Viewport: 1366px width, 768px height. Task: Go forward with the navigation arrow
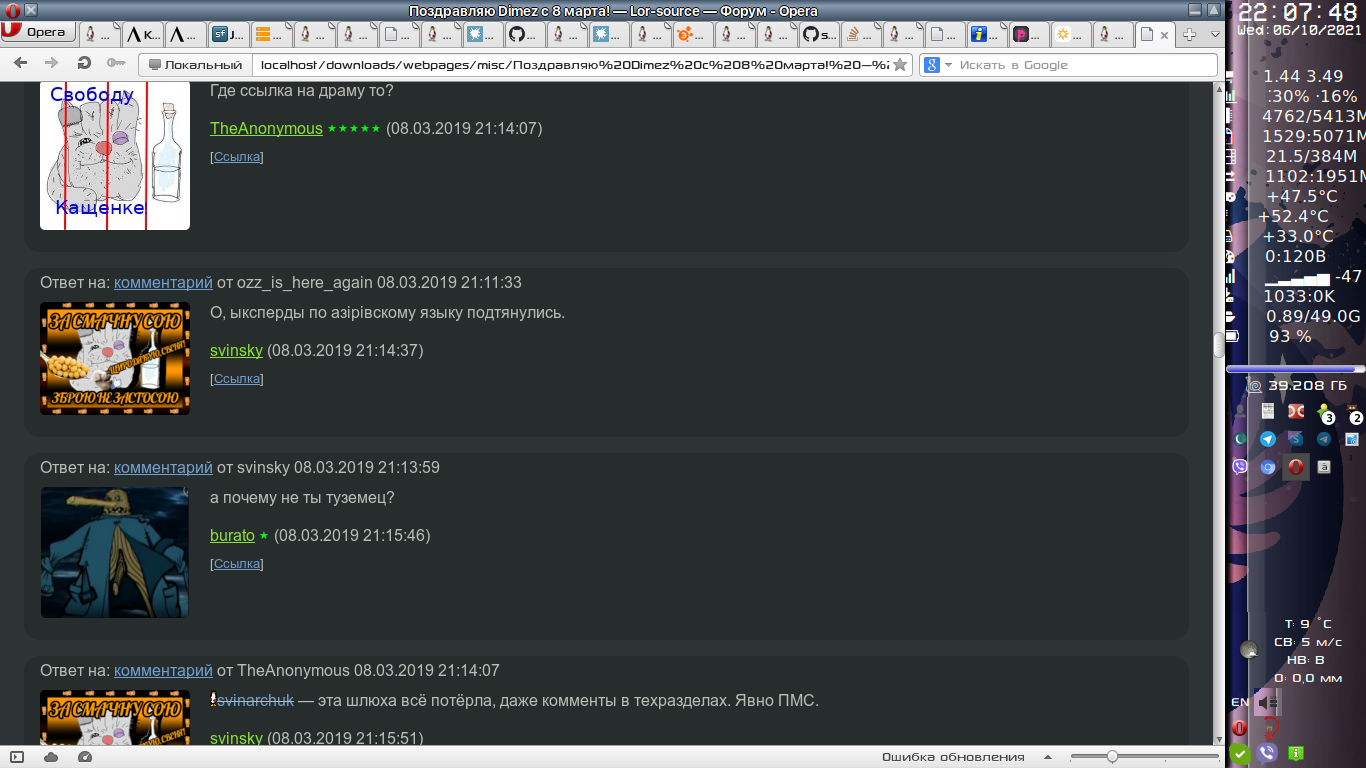coord(52,64)
